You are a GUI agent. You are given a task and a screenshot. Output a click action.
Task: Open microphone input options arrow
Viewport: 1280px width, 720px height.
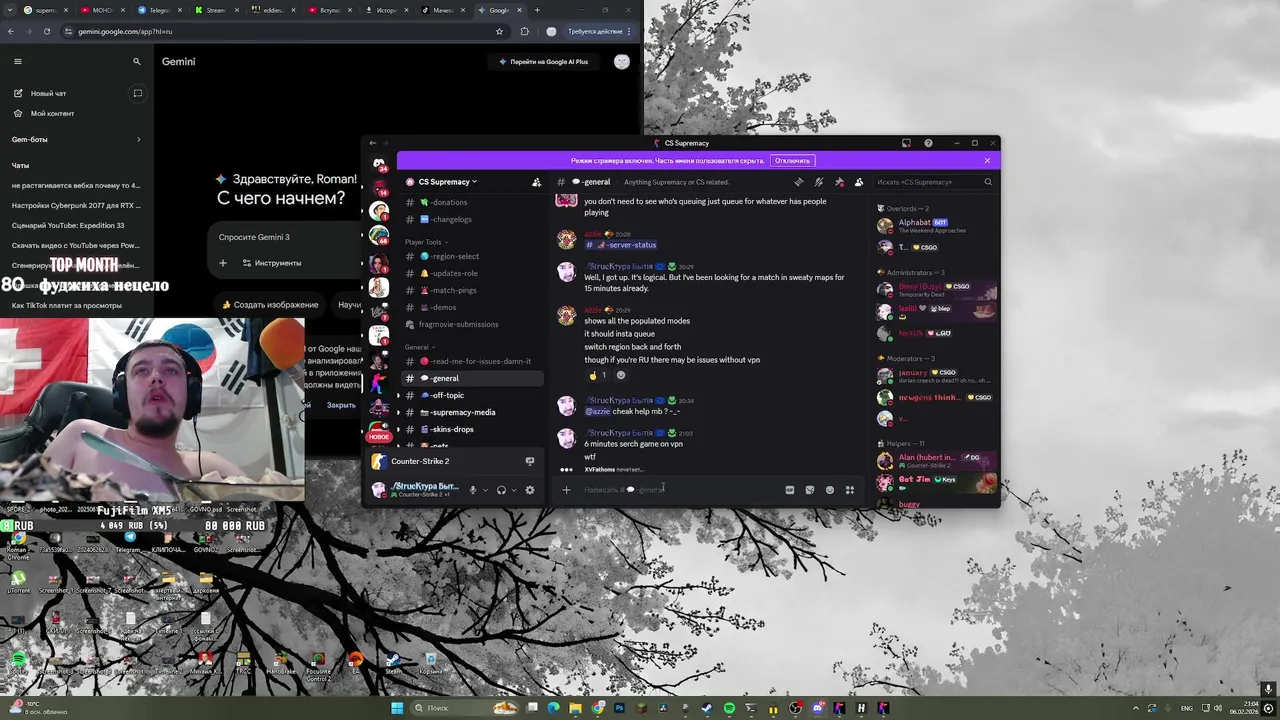486,490
